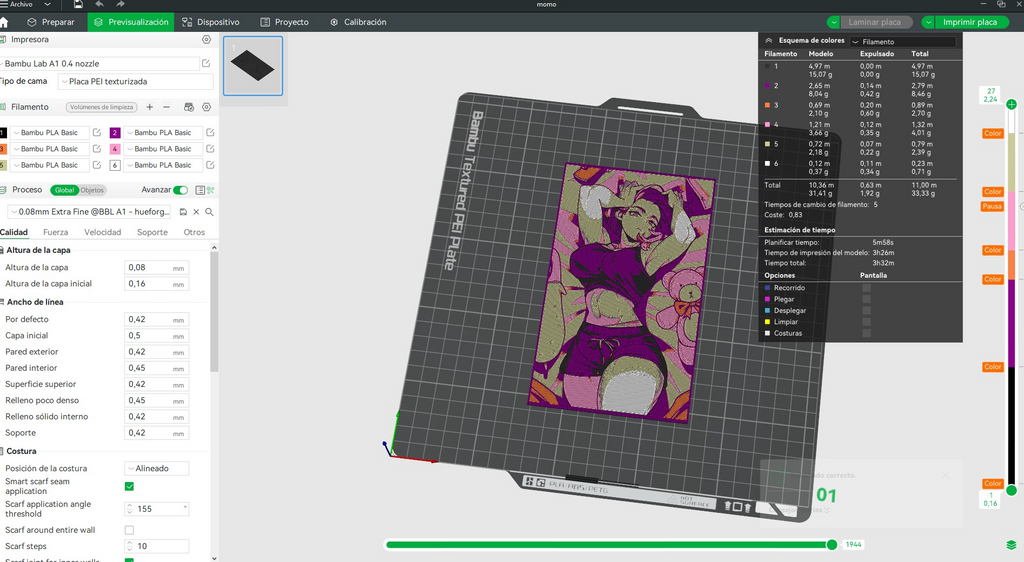Click filament 2 purple color swatch

[115, 133]
